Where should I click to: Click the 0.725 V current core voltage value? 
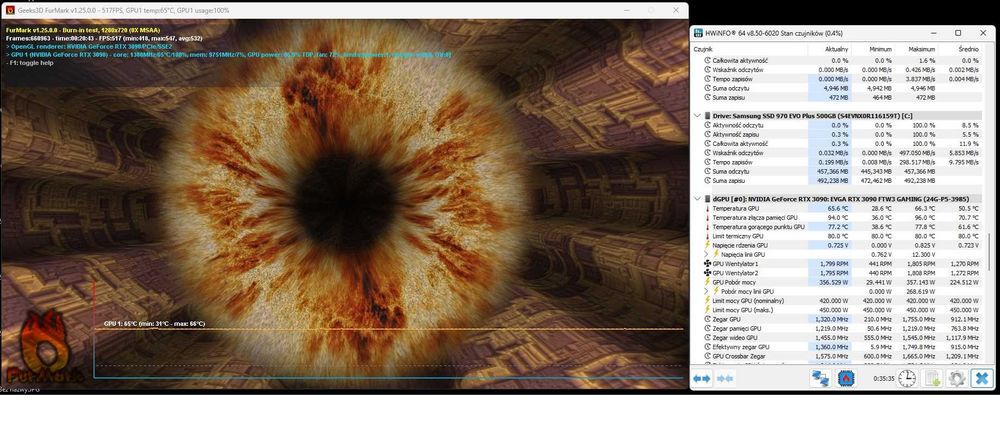pyautogui.click(x=839, y=245)
